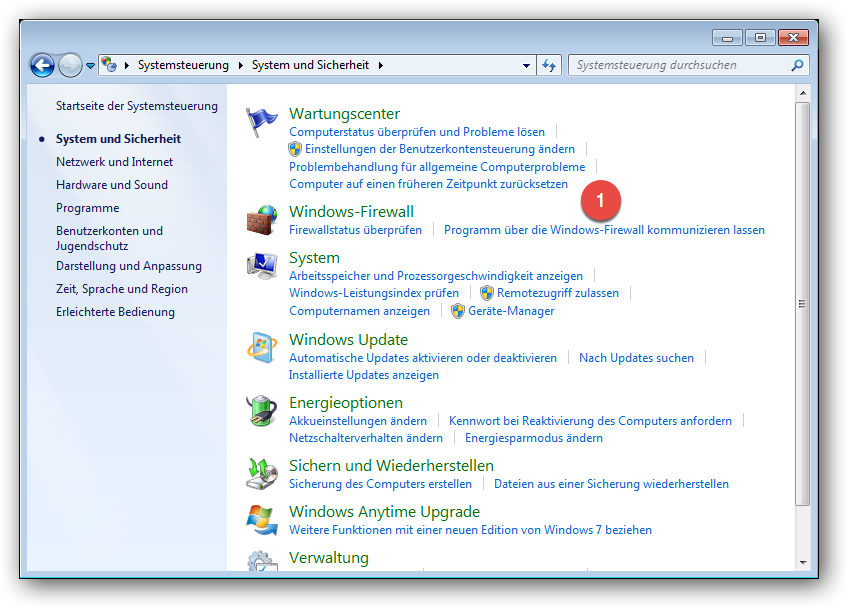Click the vertical scrollbar thumb
The image size is (848, 608).
pyautogui.click(x=803, y=303)
